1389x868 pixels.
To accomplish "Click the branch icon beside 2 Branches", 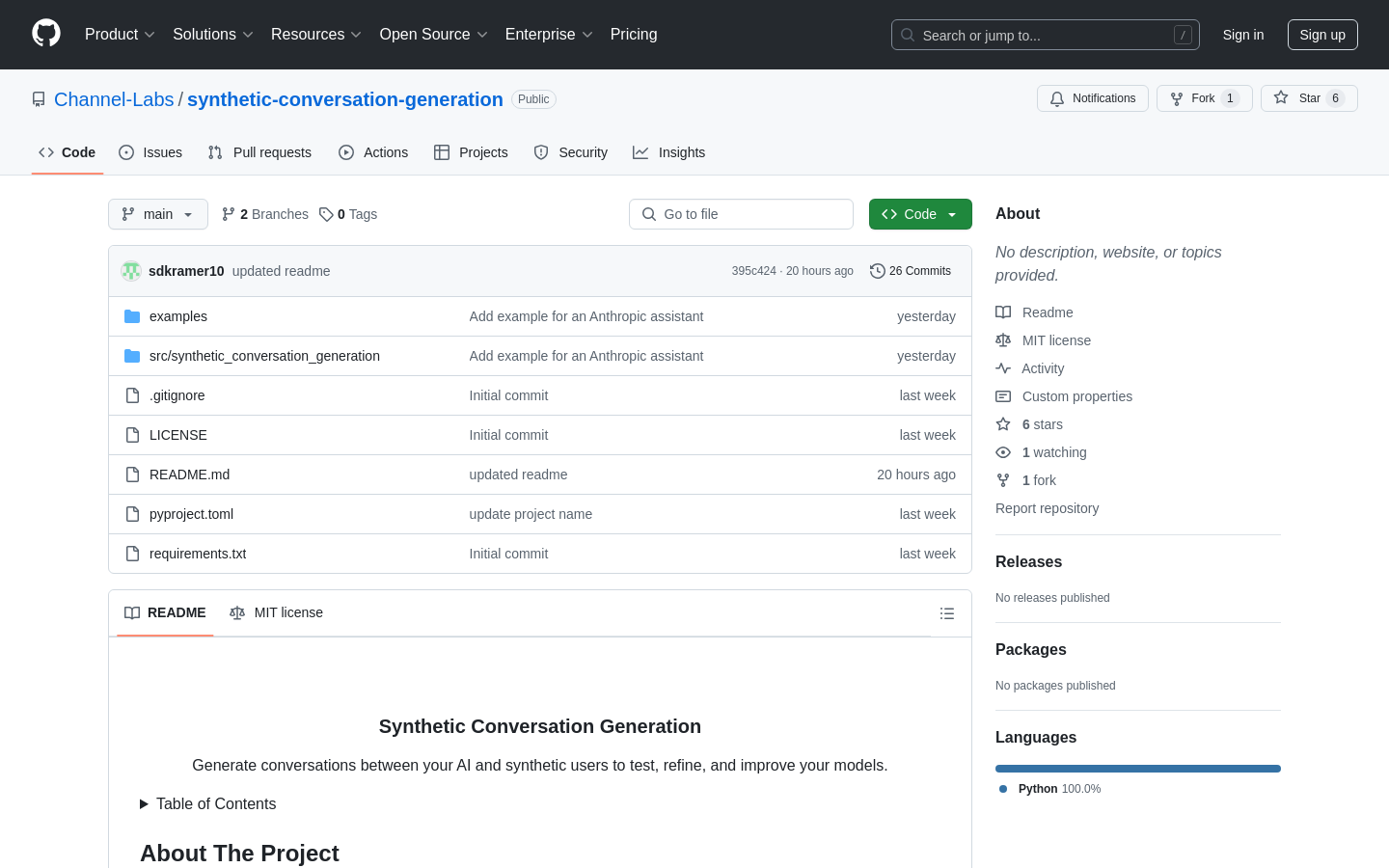I will tap(229, 214).
